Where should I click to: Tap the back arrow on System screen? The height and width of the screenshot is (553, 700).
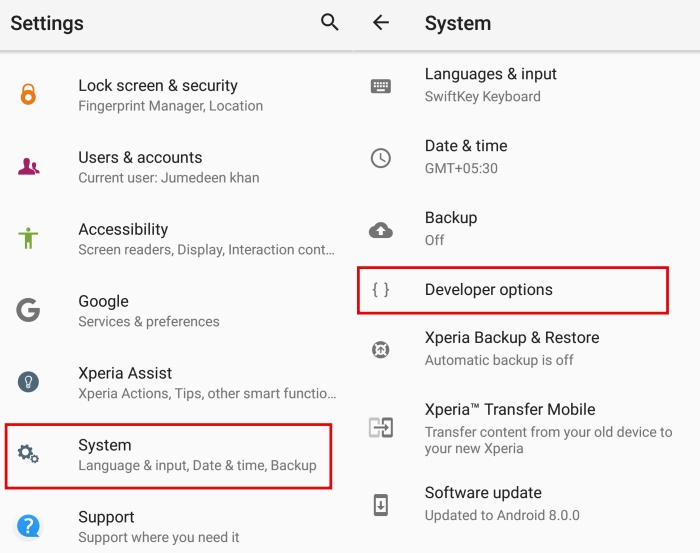point(381,22)
